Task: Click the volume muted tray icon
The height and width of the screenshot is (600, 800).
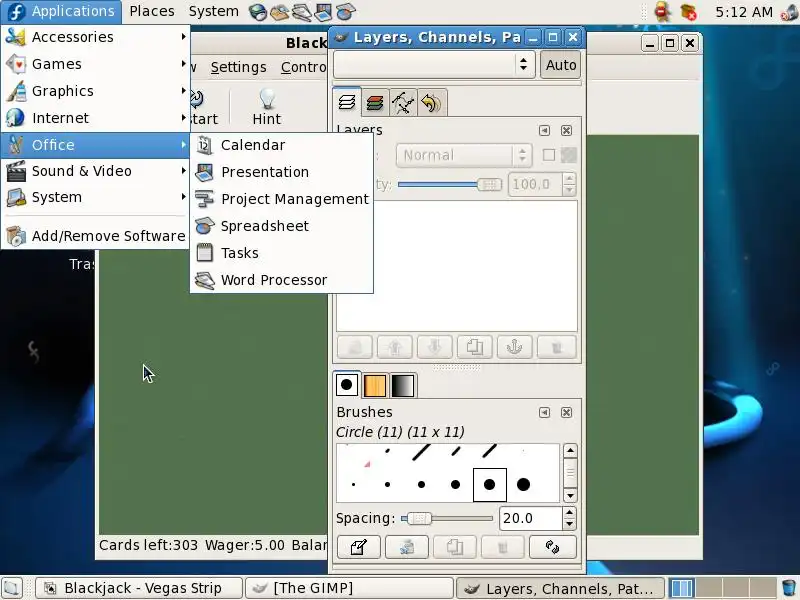Action: 789,12
